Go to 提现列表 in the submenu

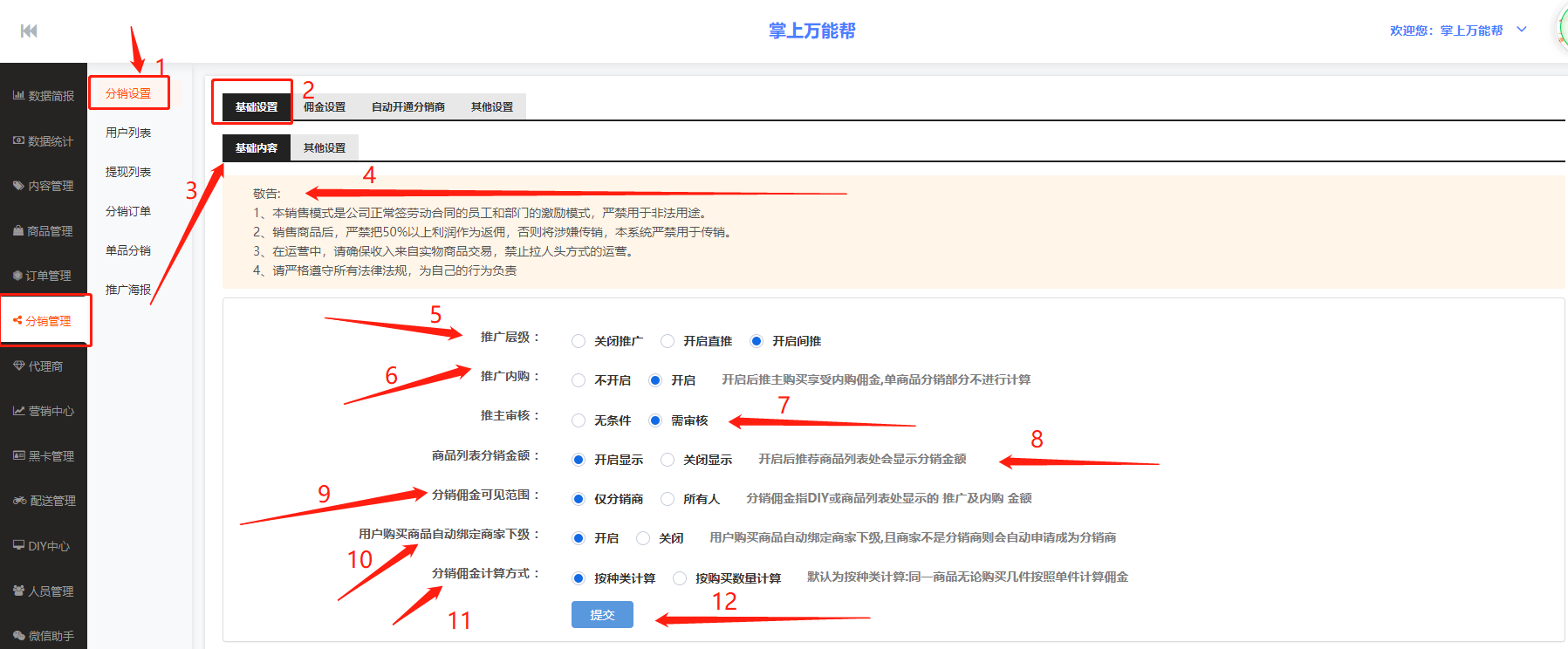pos(128,172)
